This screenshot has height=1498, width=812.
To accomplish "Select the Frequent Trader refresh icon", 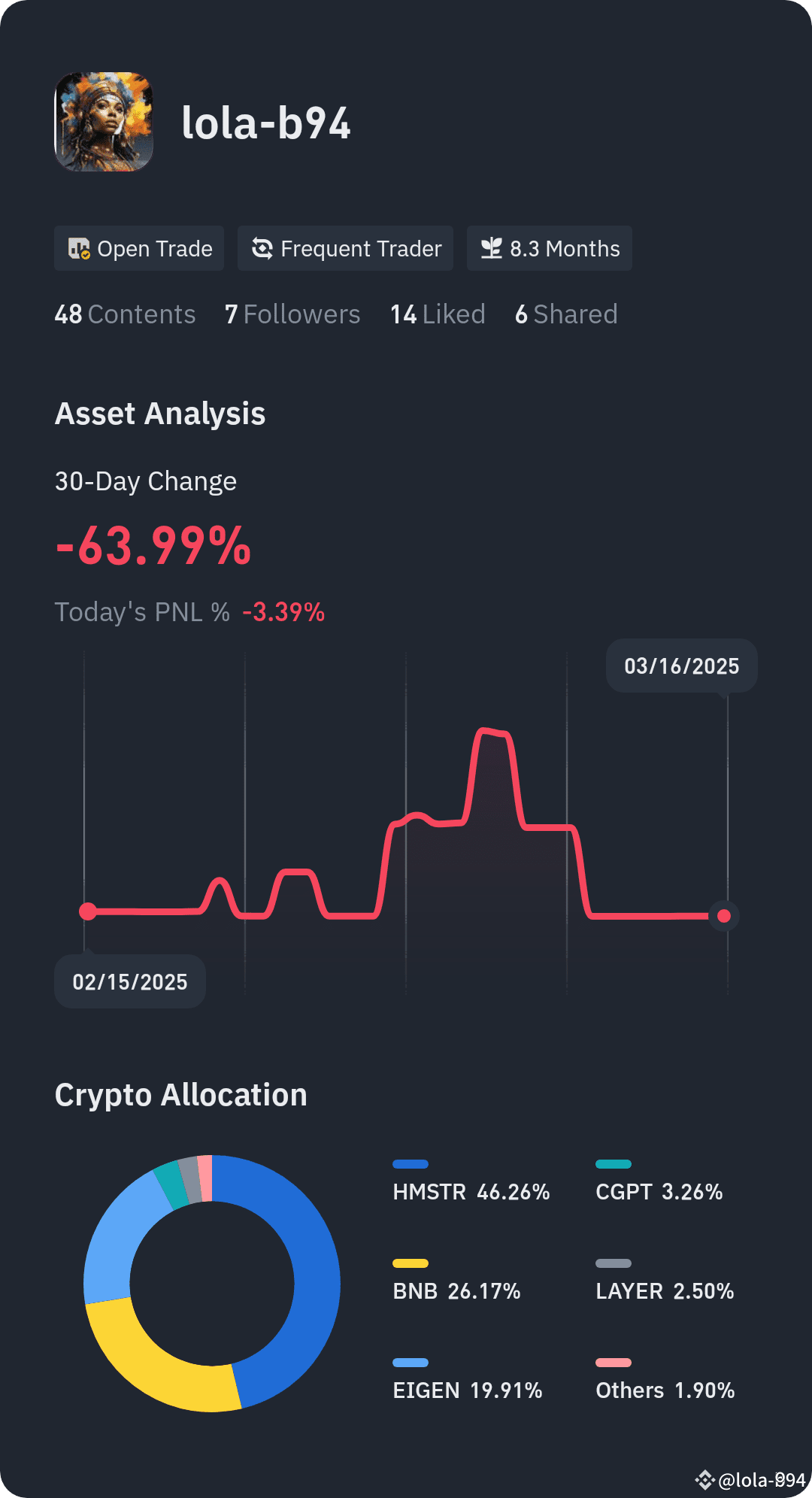I will click(262, 248).
